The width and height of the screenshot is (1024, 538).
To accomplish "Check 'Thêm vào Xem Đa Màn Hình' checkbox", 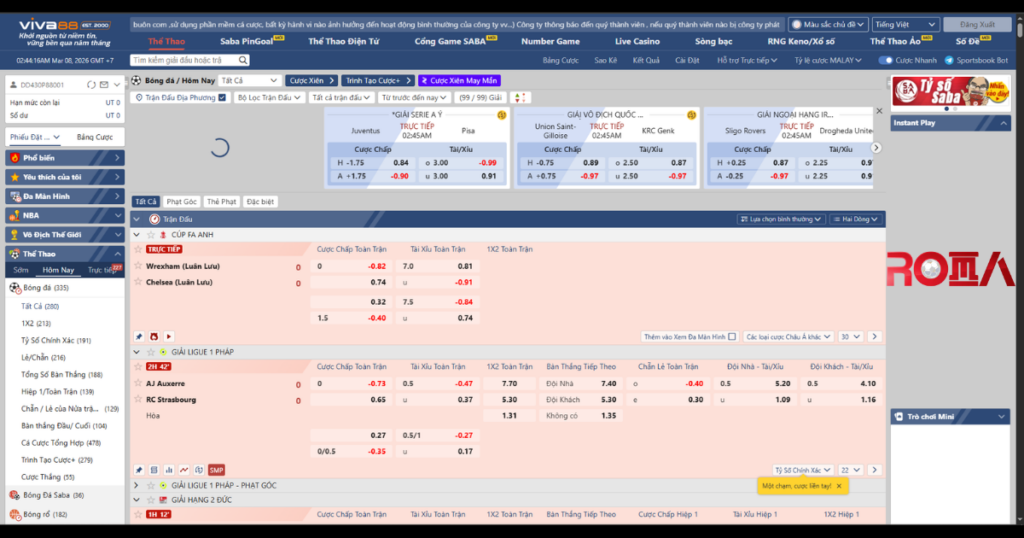I will tap(732, 337).
